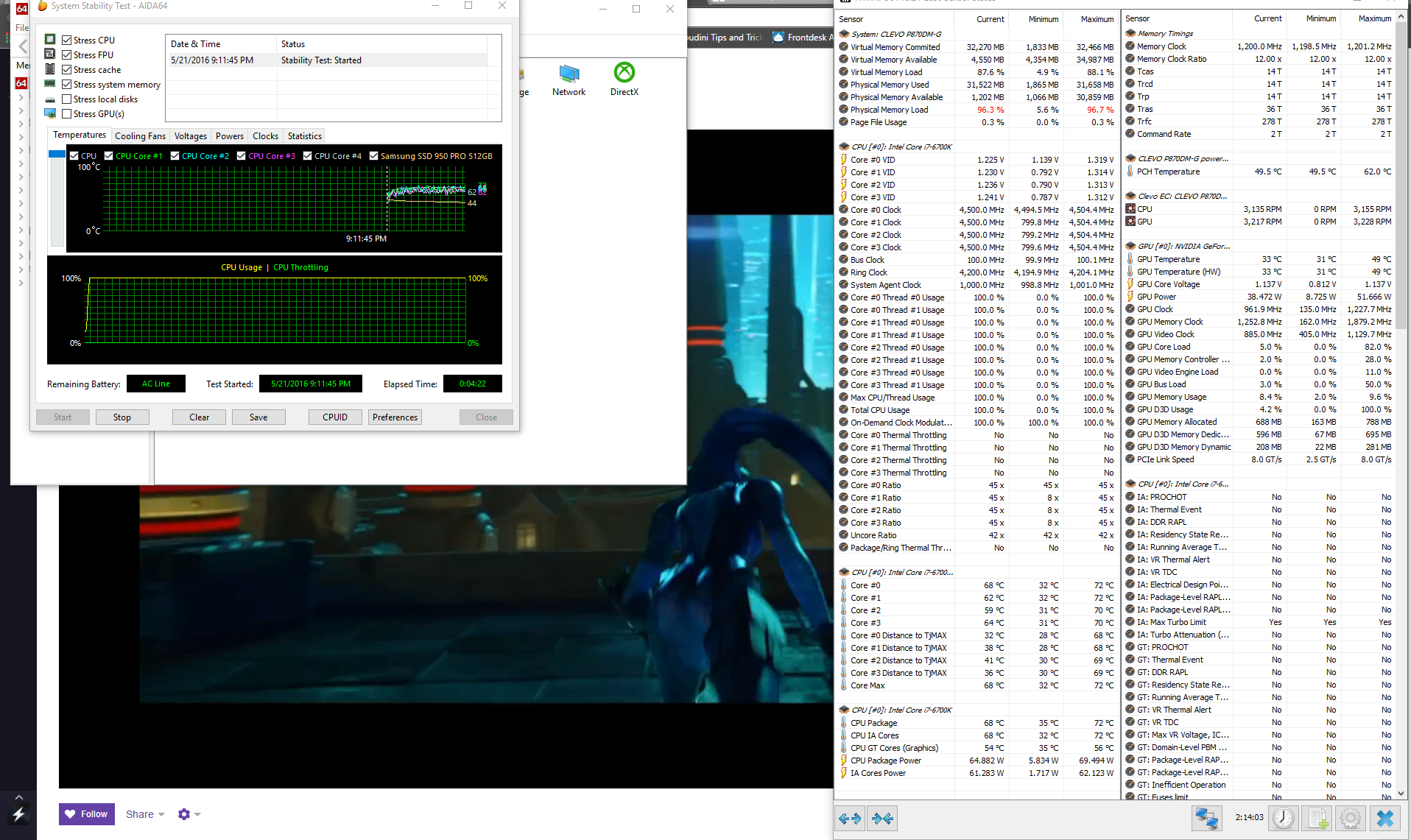Select the Clocks tab
This screenshot has height=840, width=1411.
(x=266, y=136)
